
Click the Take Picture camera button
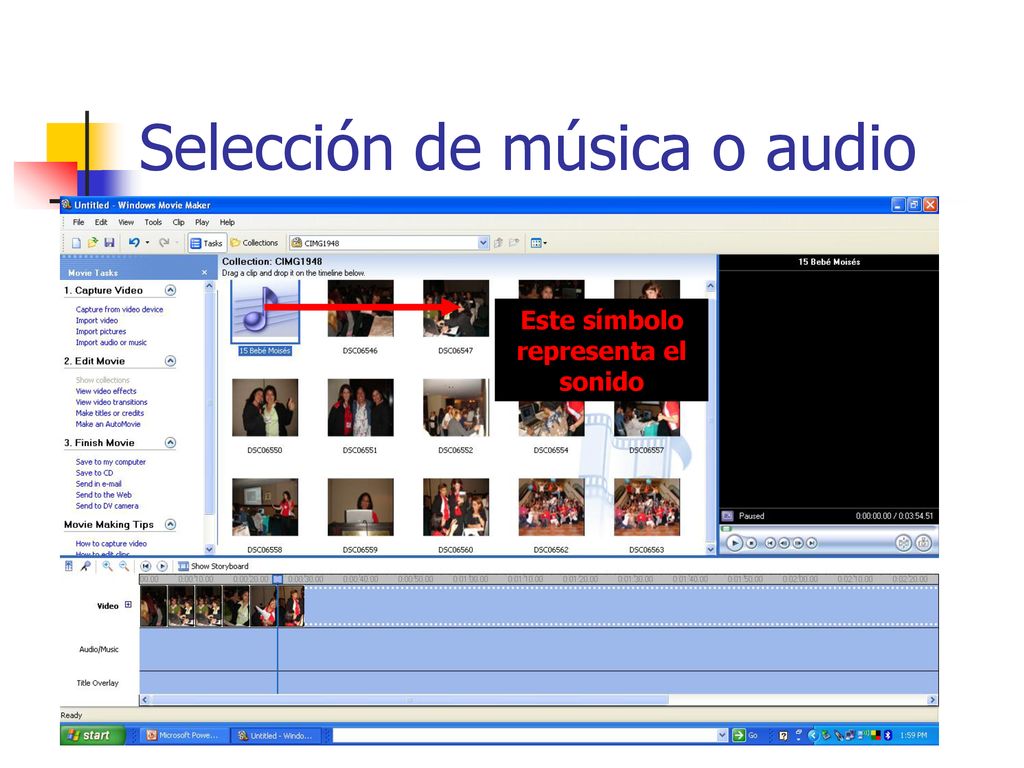(x=923, y=543)
